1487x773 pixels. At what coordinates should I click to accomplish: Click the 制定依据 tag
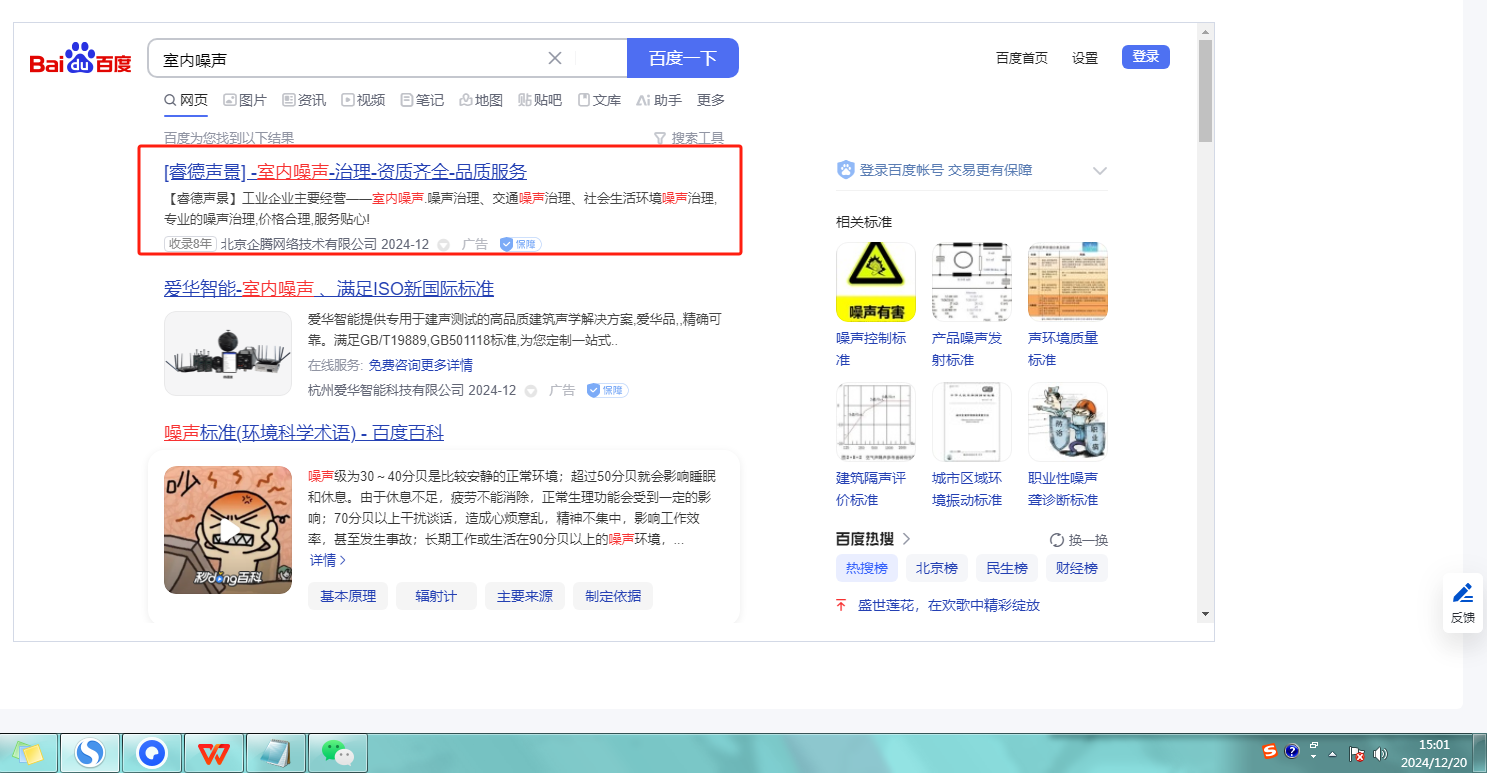click(613, 596)
